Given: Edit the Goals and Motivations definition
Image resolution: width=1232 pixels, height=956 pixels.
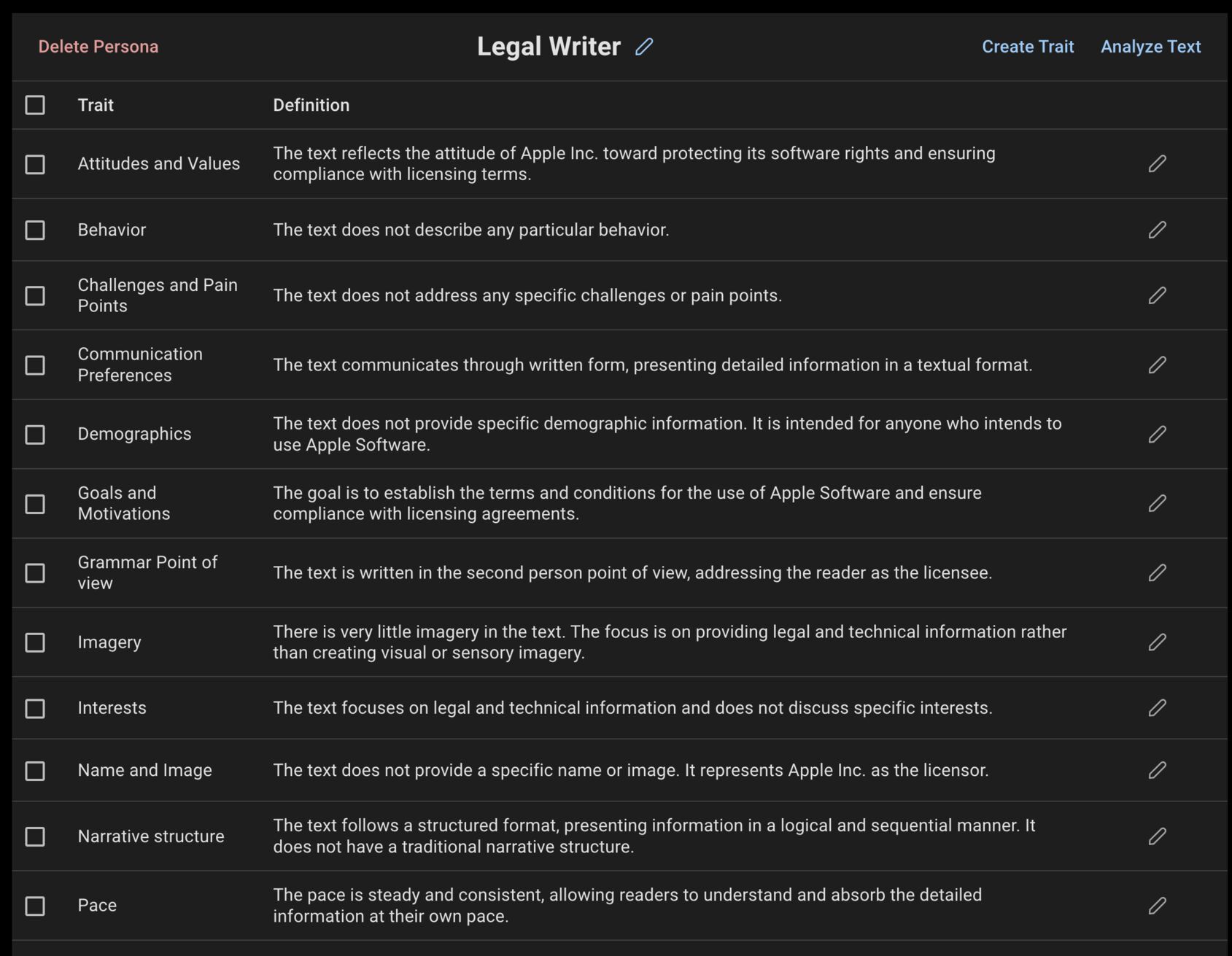Looking at the screenshot, I should click(1158, 502).
